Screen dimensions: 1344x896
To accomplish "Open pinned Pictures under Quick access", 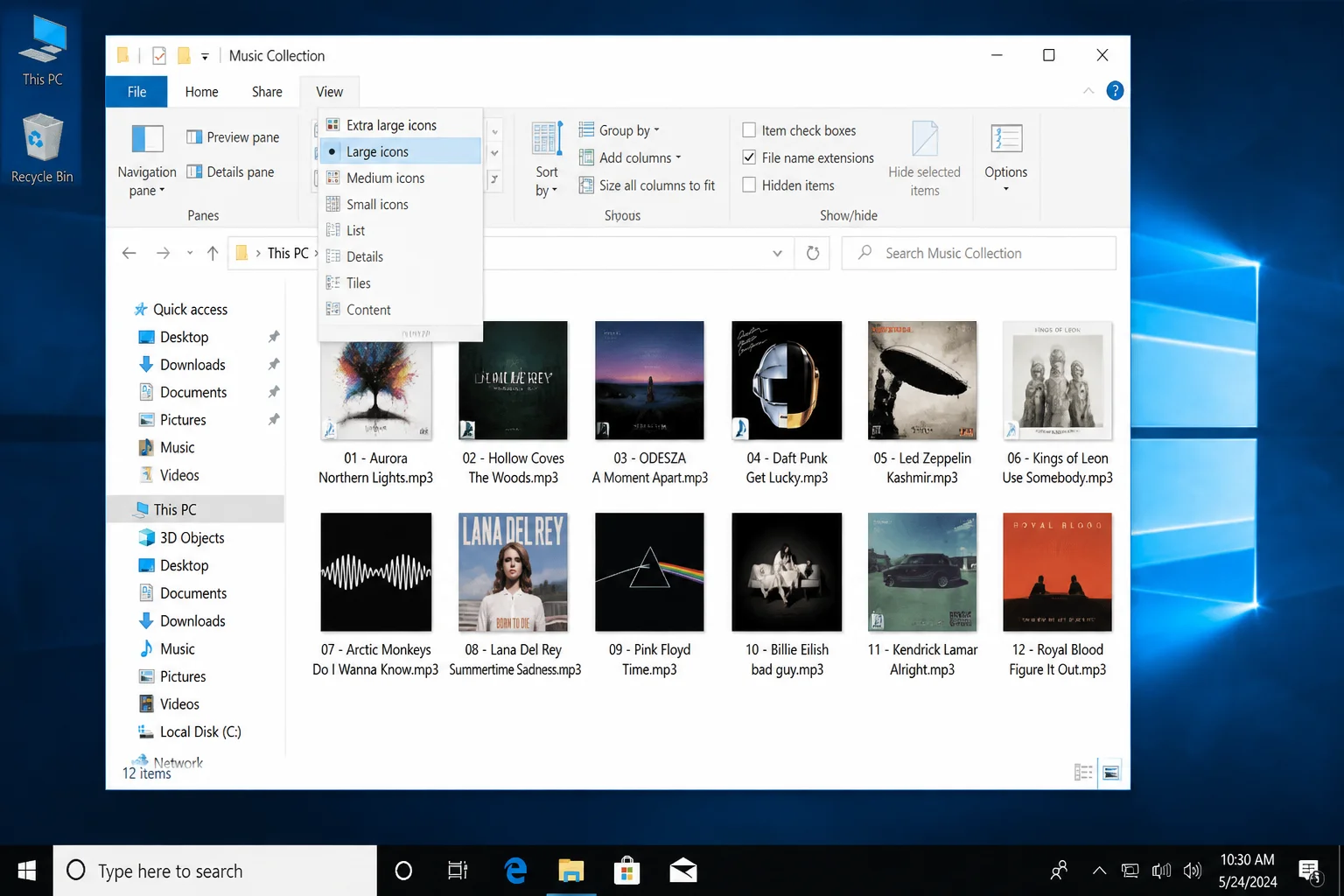I will [183, 420].
